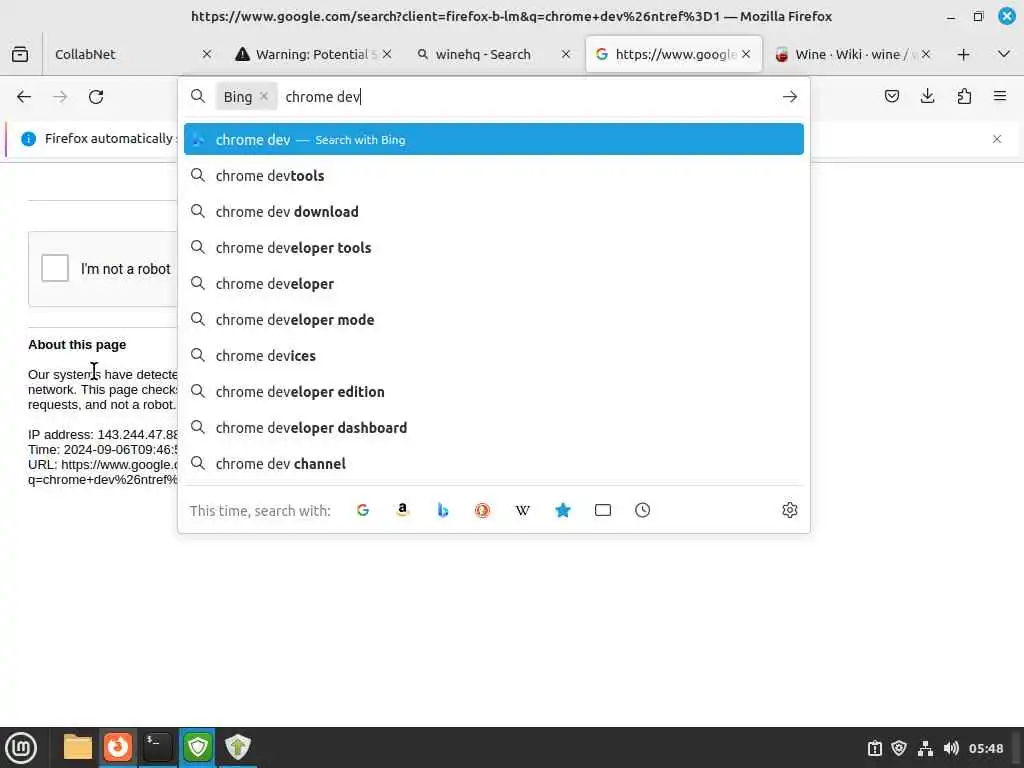Search in open Tabs icon
This screenshot has height=768, width=1024.
pyautogui.click(x=603, y=510)
